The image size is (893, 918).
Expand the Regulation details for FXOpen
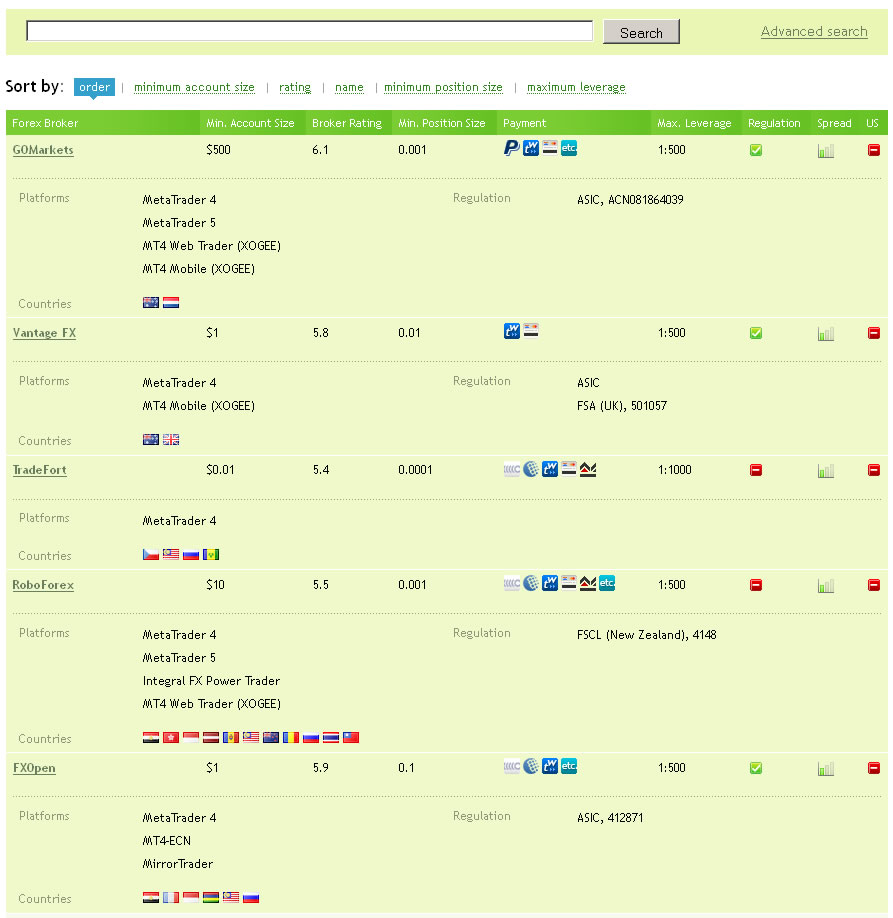[x=481, y=815]
